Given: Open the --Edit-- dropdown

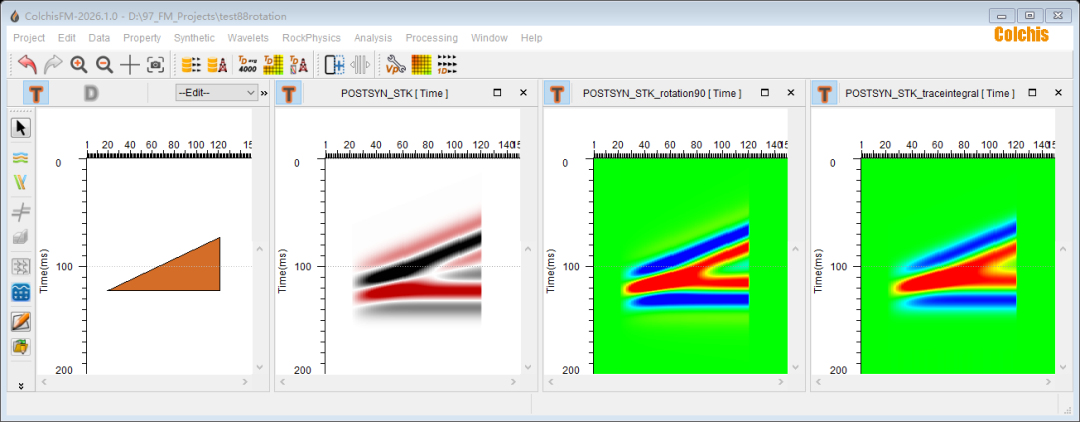Looking at the screenshot, I should tap(216, 93).
